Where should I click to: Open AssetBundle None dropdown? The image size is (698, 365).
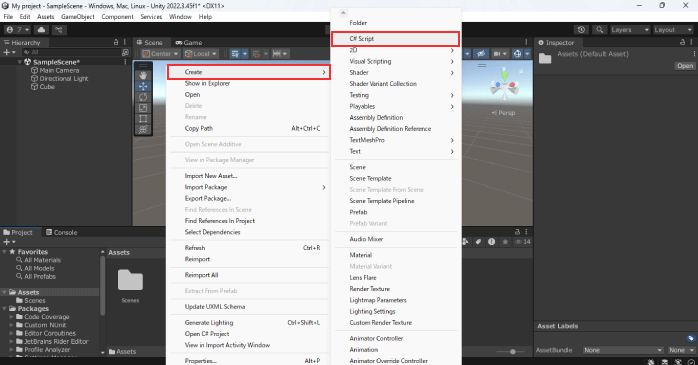(622, 350)
